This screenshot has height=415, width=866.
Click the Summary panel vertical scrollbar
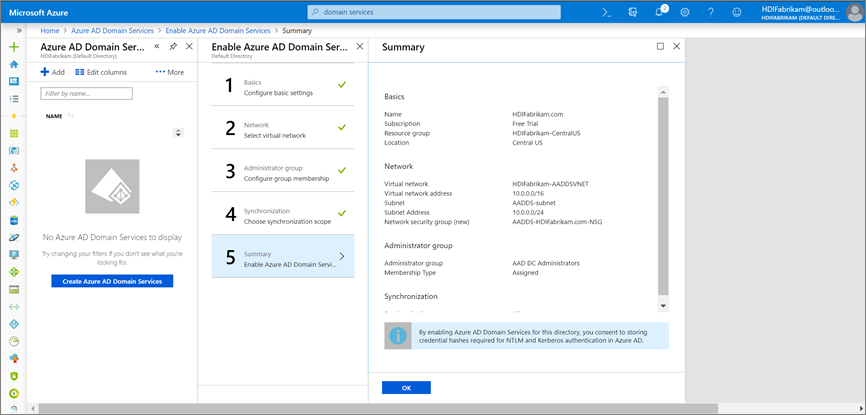click(662, 195)
